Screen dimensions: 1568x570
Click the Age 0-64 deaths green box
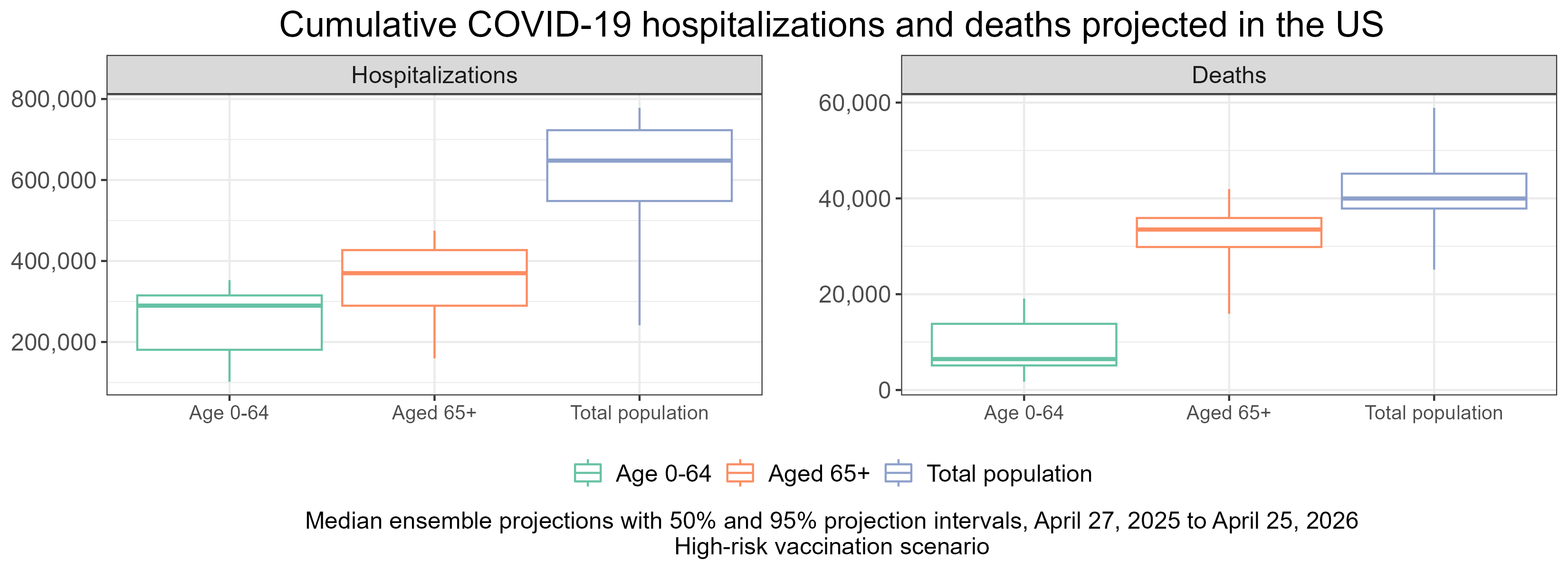(x=1024, y=341)
